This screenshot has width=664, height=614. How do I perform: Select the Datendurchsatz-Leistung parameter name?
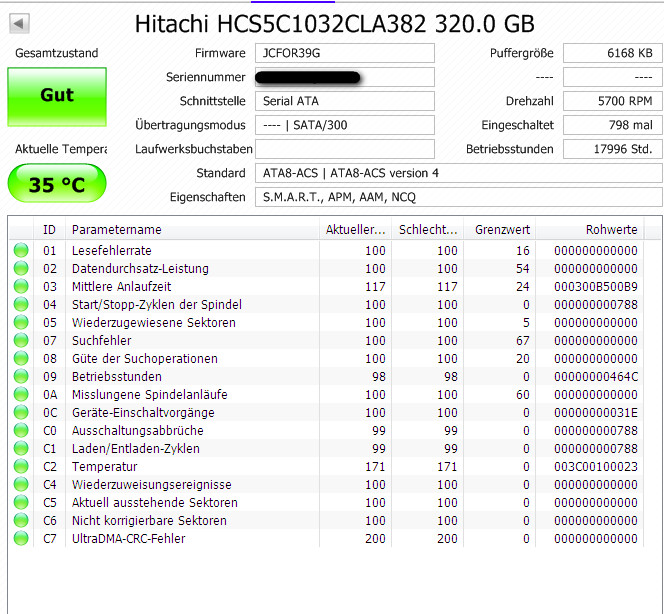(140, 268)
